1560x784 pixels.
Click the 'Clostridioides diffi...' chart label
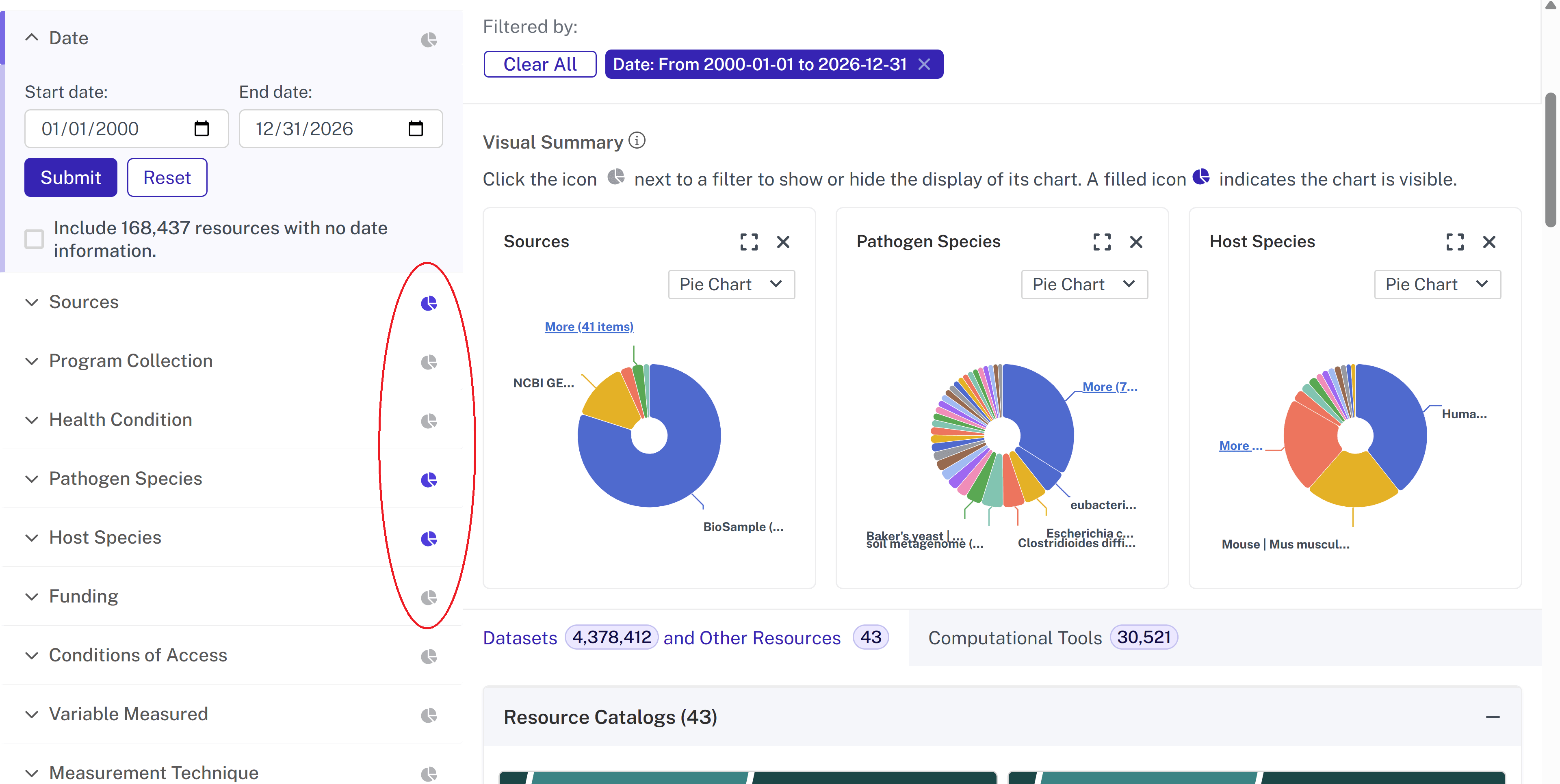(x=1076, y=544)
